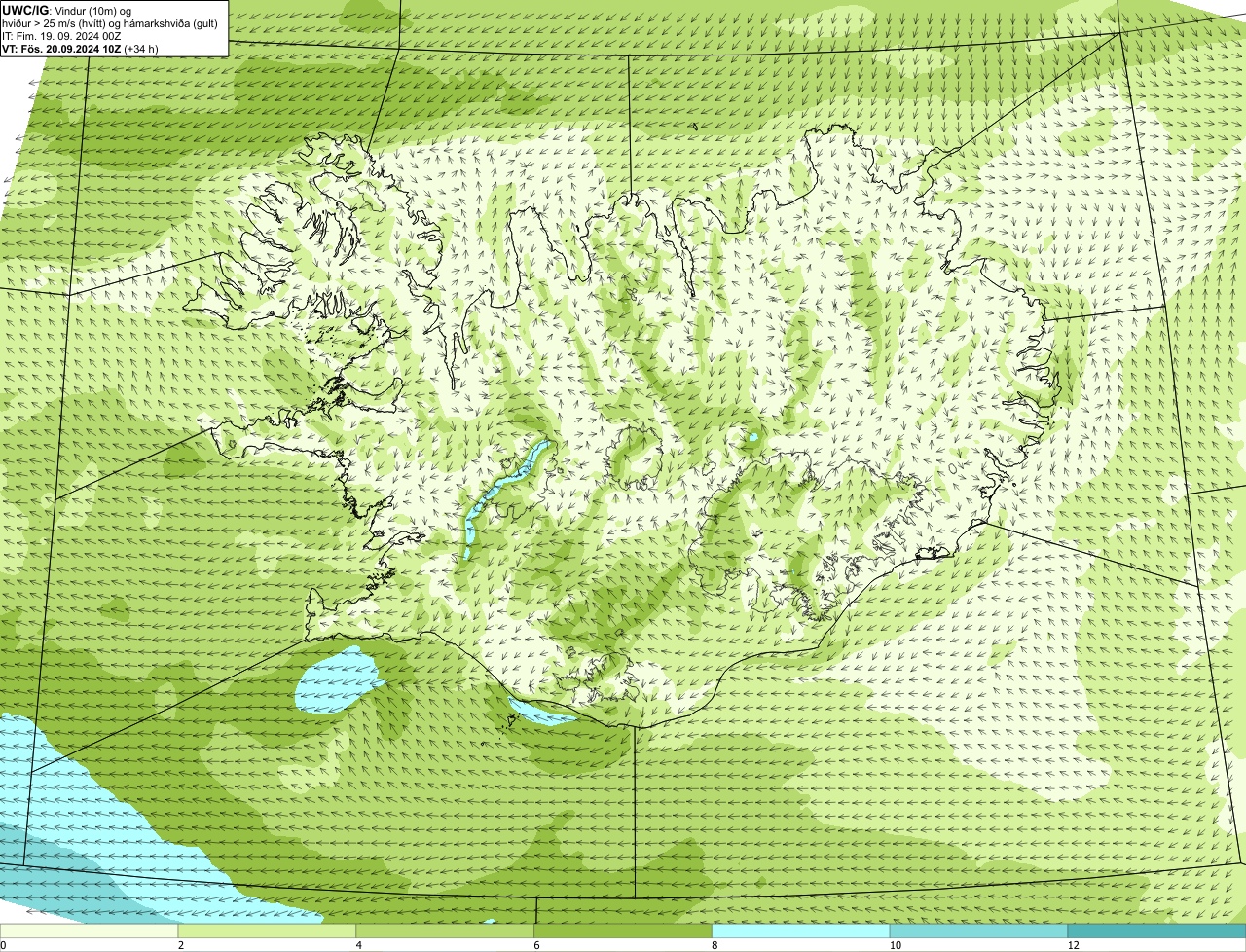Click the above-12 m/s teal legend color
This screenshot has width=1246, height=952.
pyautogui.click(x=1156, y=932)
